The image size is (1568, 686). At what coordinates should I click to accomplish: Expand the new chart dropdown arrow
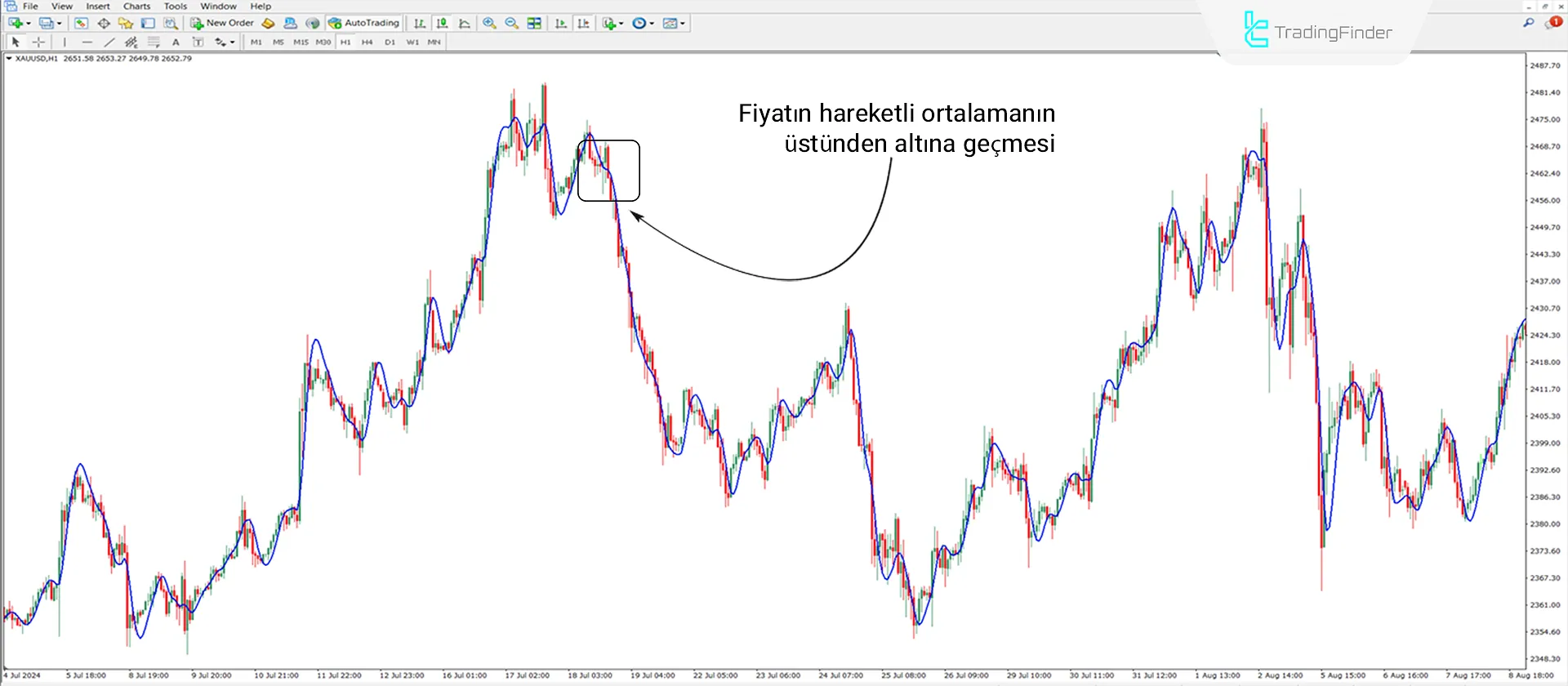point(29,23)
